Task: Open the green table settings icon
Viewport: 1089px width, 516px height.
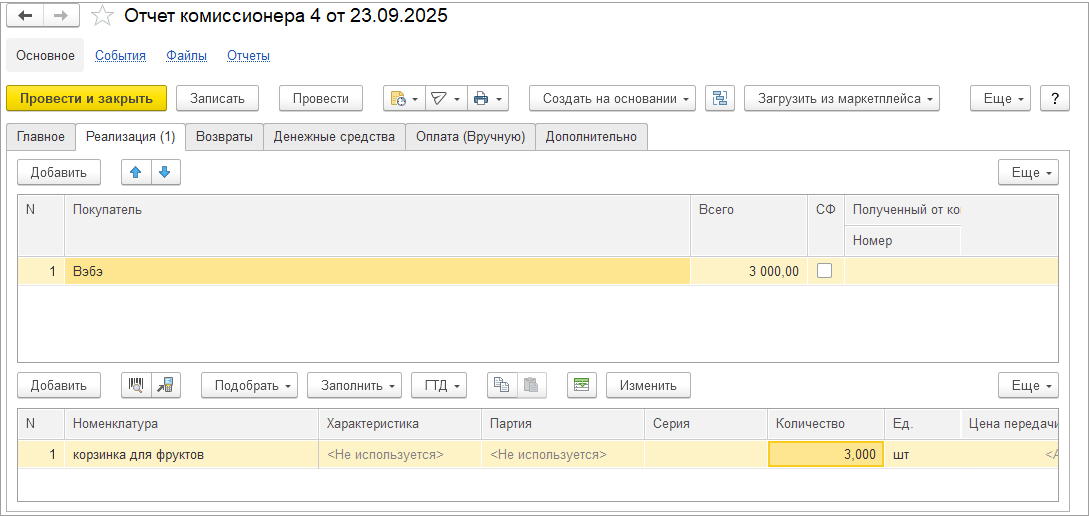Action: [x=581, y=385]
